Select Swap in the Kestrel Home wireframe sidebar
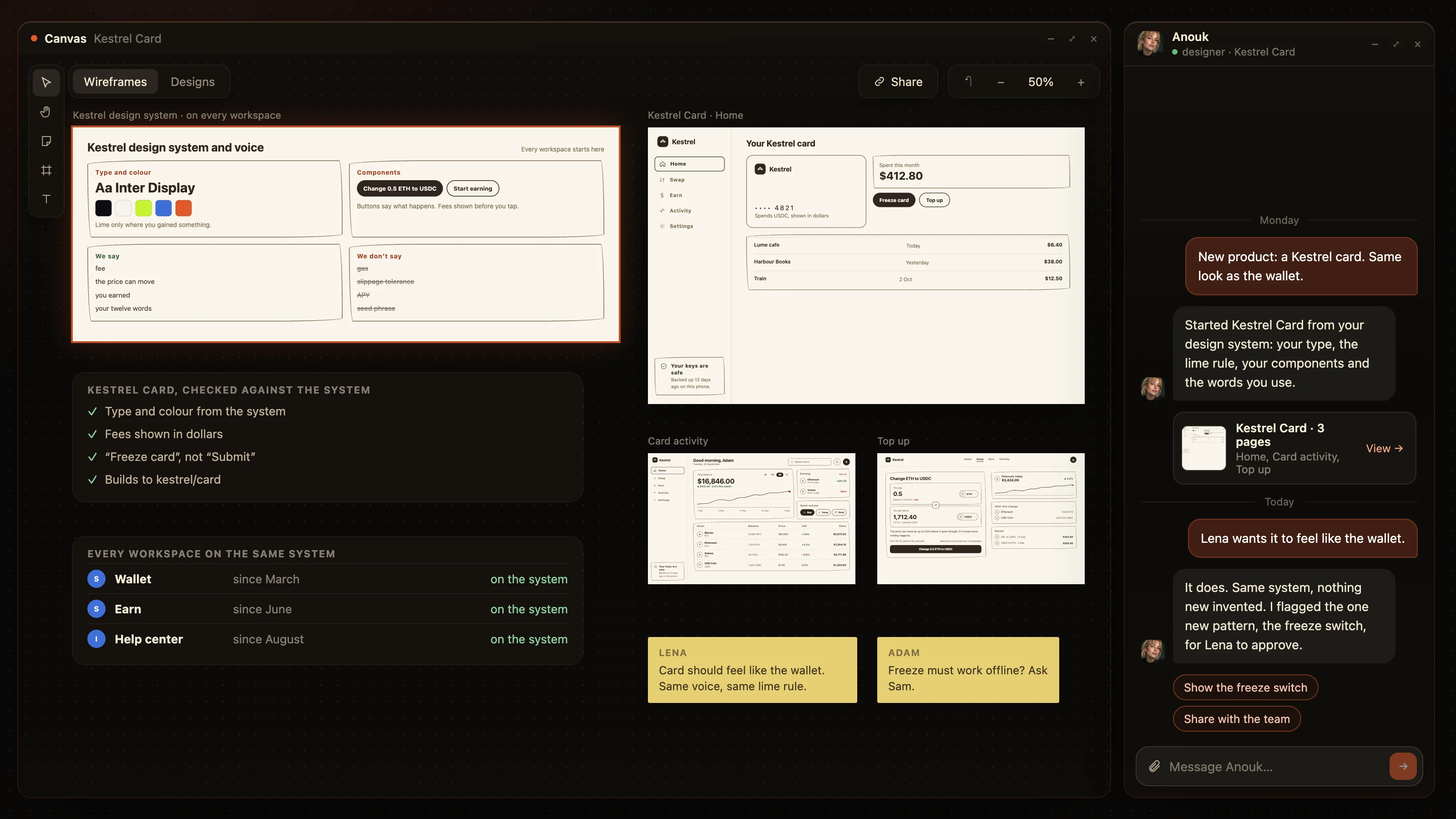 tap(690, 180)
